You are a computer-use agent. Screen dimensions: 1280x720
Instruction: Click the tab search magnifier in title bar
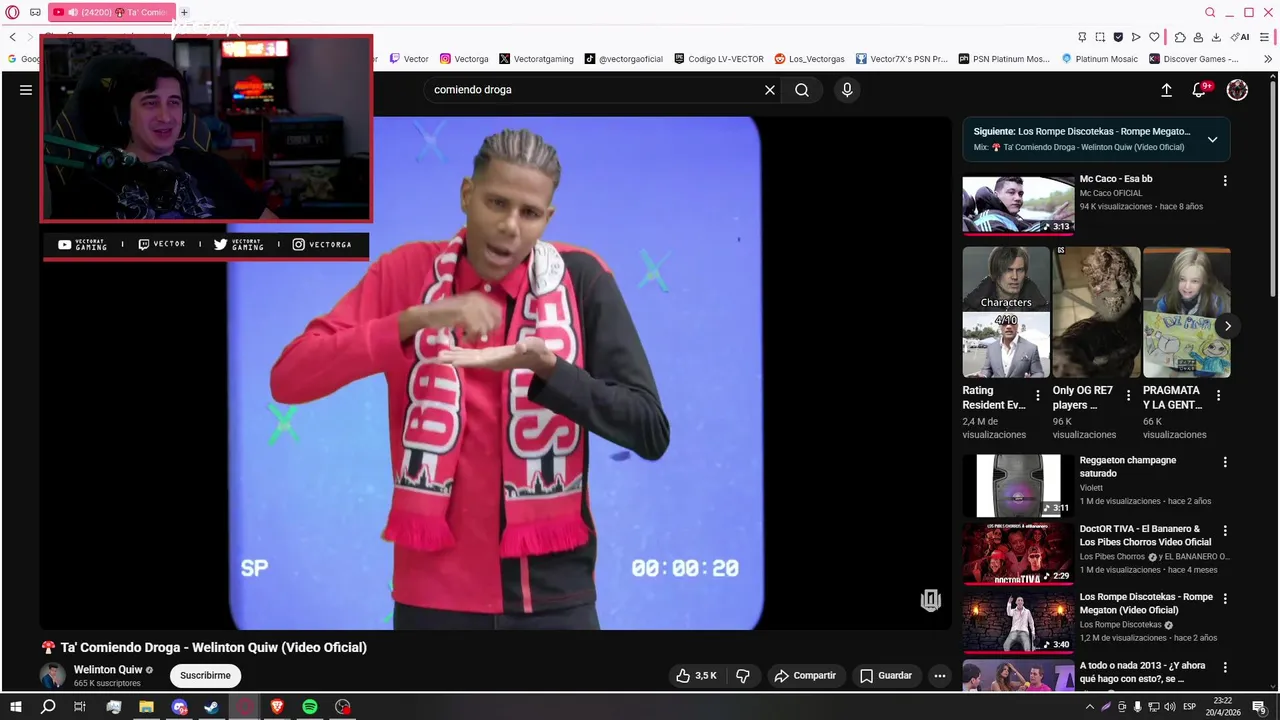(x=1210, y=12)
